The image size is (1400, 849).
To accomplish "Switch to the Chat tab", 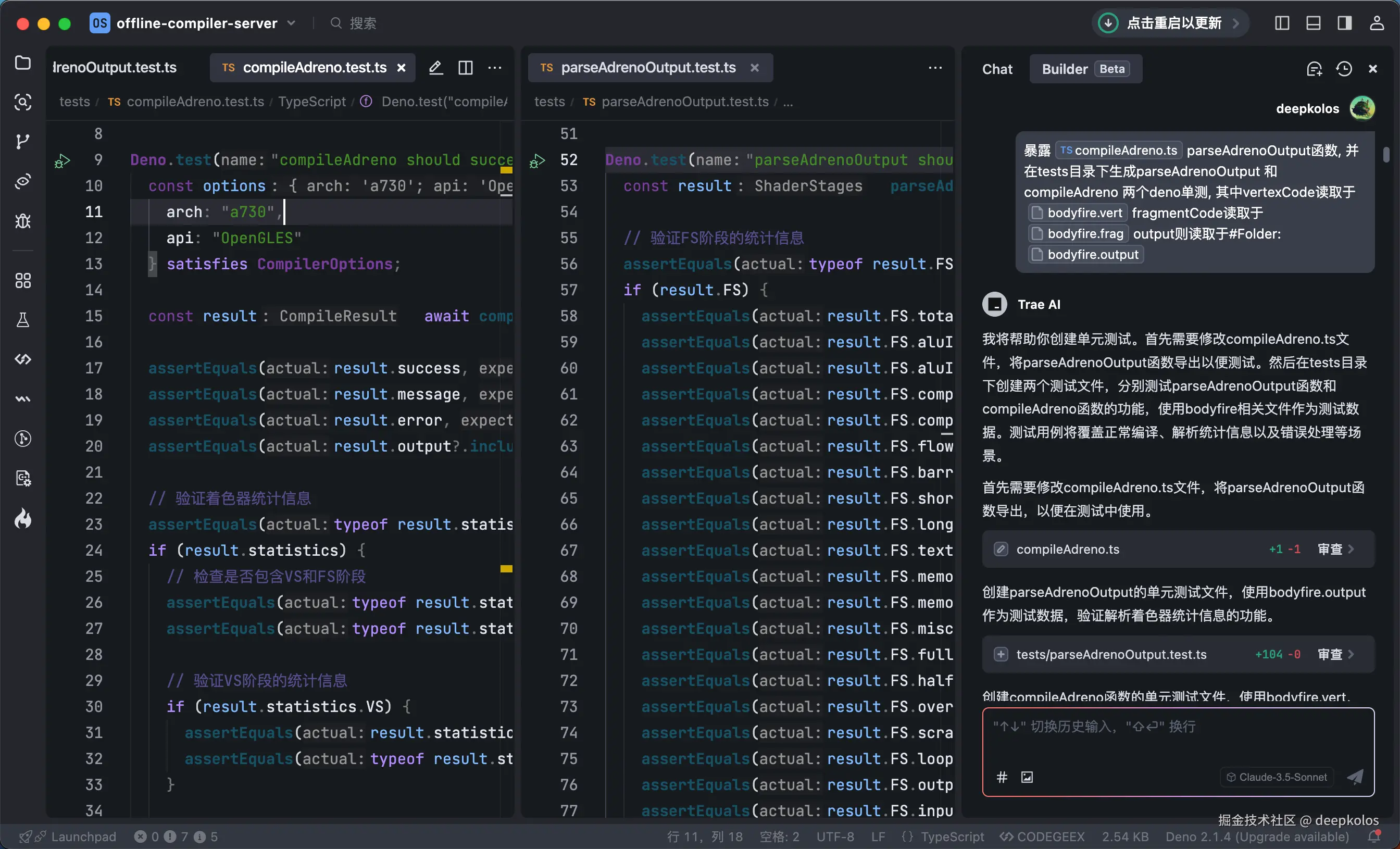I will pos(997,69).
